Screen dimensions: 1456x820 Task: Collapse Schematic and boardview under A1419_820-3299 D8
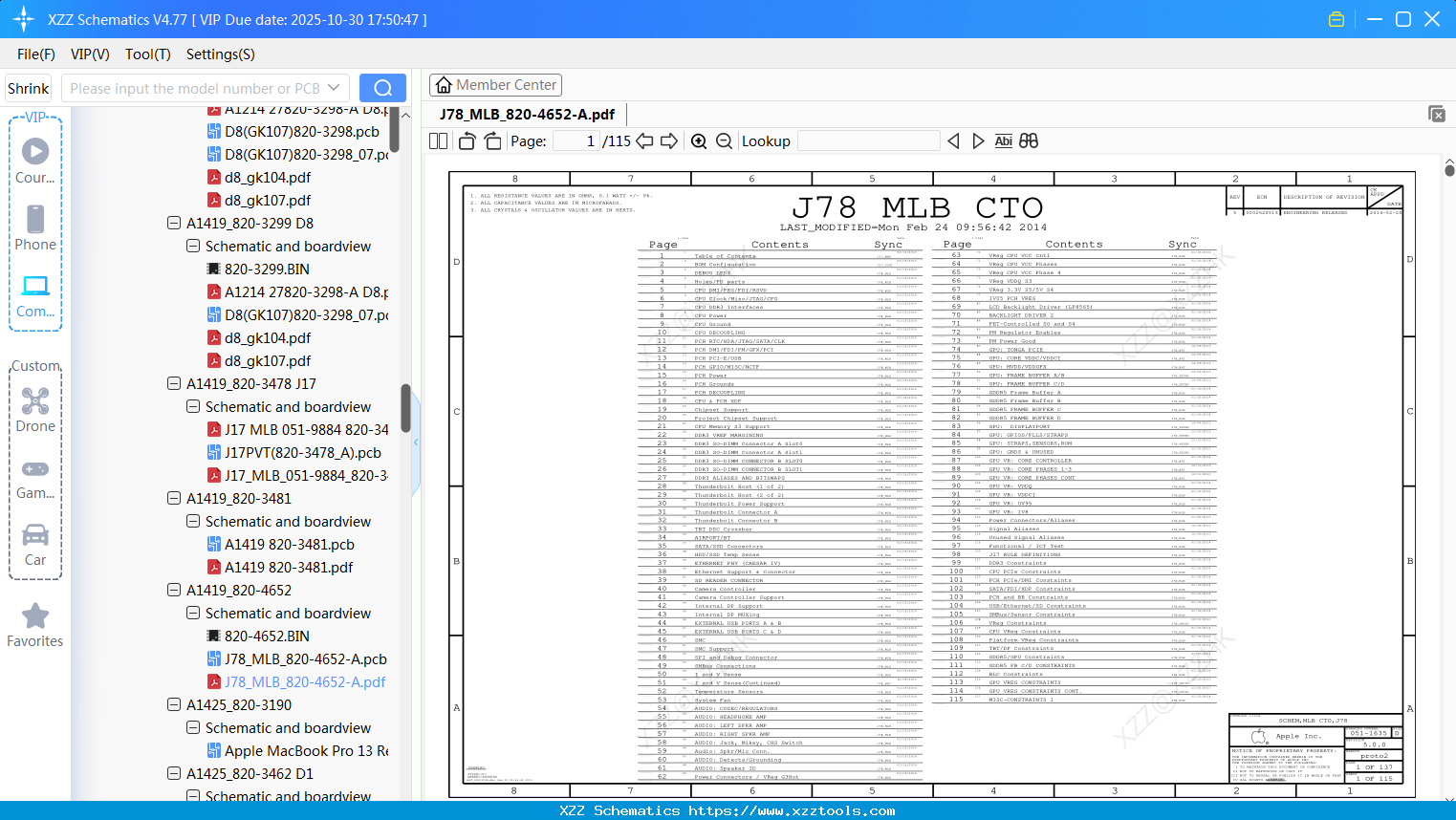(193, 247)
